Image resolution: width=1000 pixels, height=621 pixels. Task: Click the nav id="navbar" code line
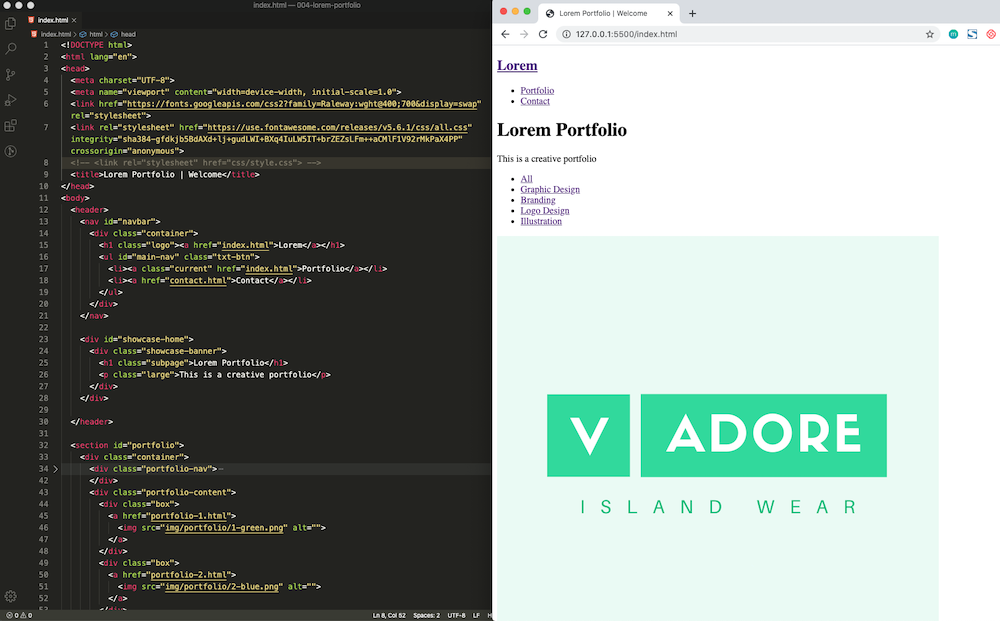click(120, 222)
